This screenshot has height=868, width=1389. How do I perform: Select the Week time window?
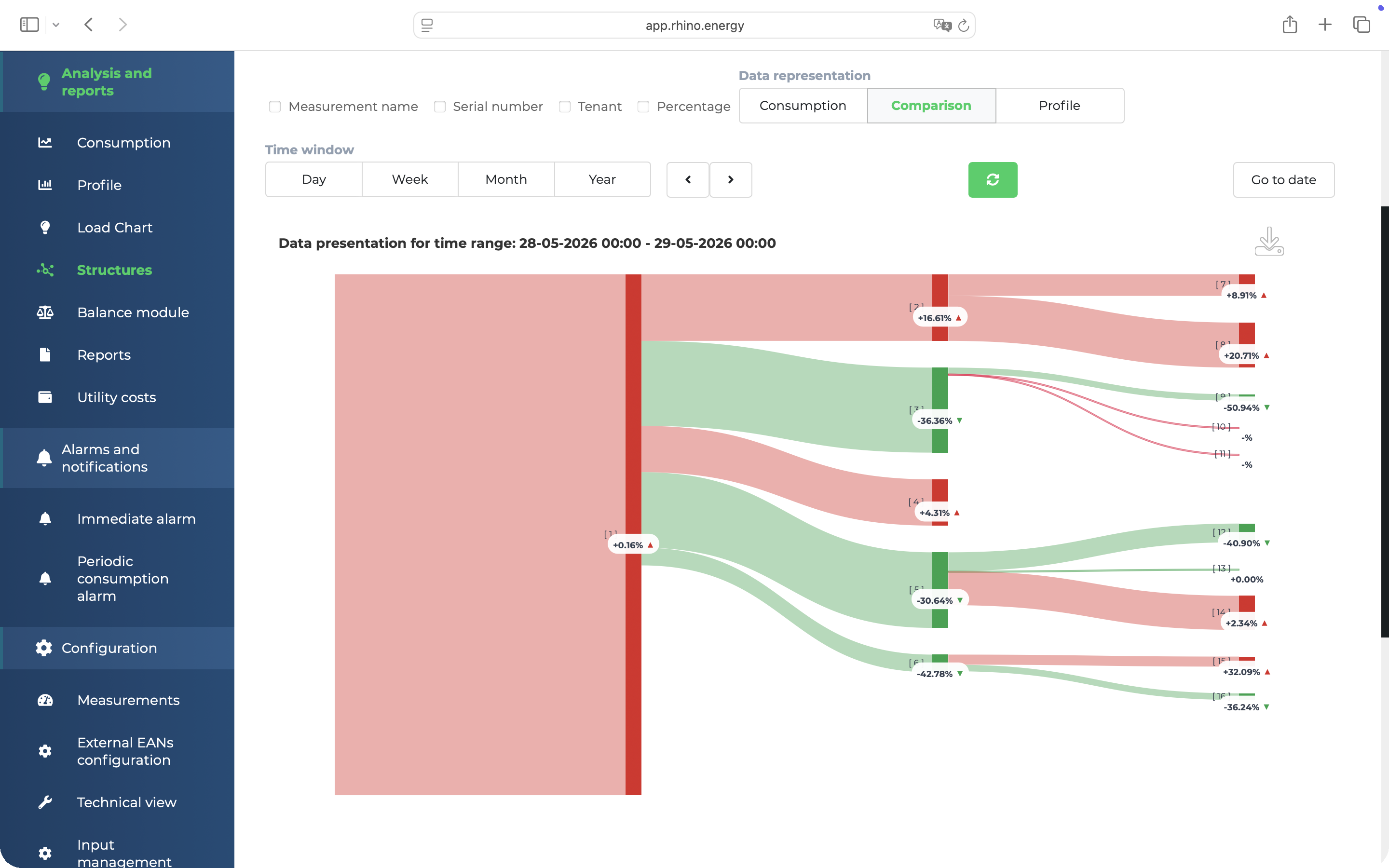click(410, 180)
